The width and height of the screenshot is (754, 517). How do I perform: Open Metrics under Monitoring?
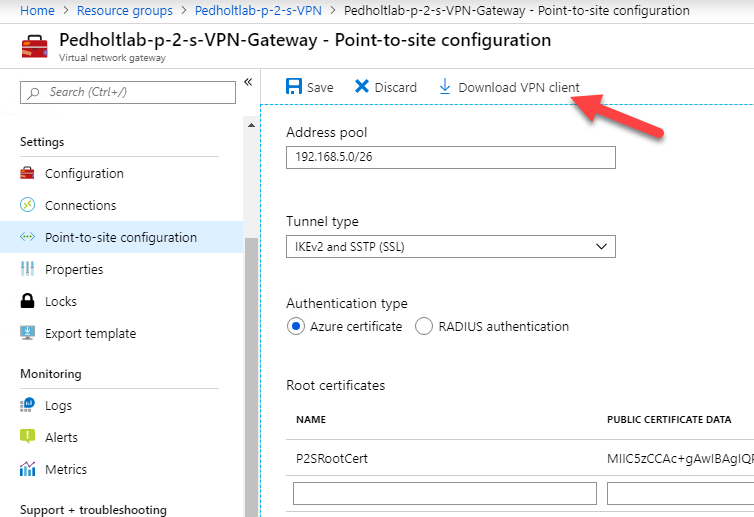click(66, 469)
